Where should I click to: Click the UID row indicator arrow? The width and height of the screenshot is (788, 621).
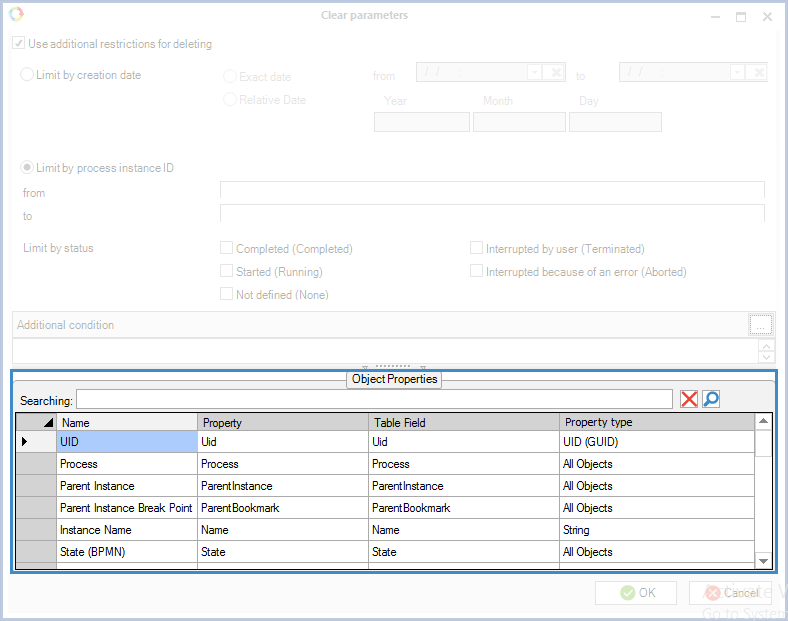tap(25, 441)
